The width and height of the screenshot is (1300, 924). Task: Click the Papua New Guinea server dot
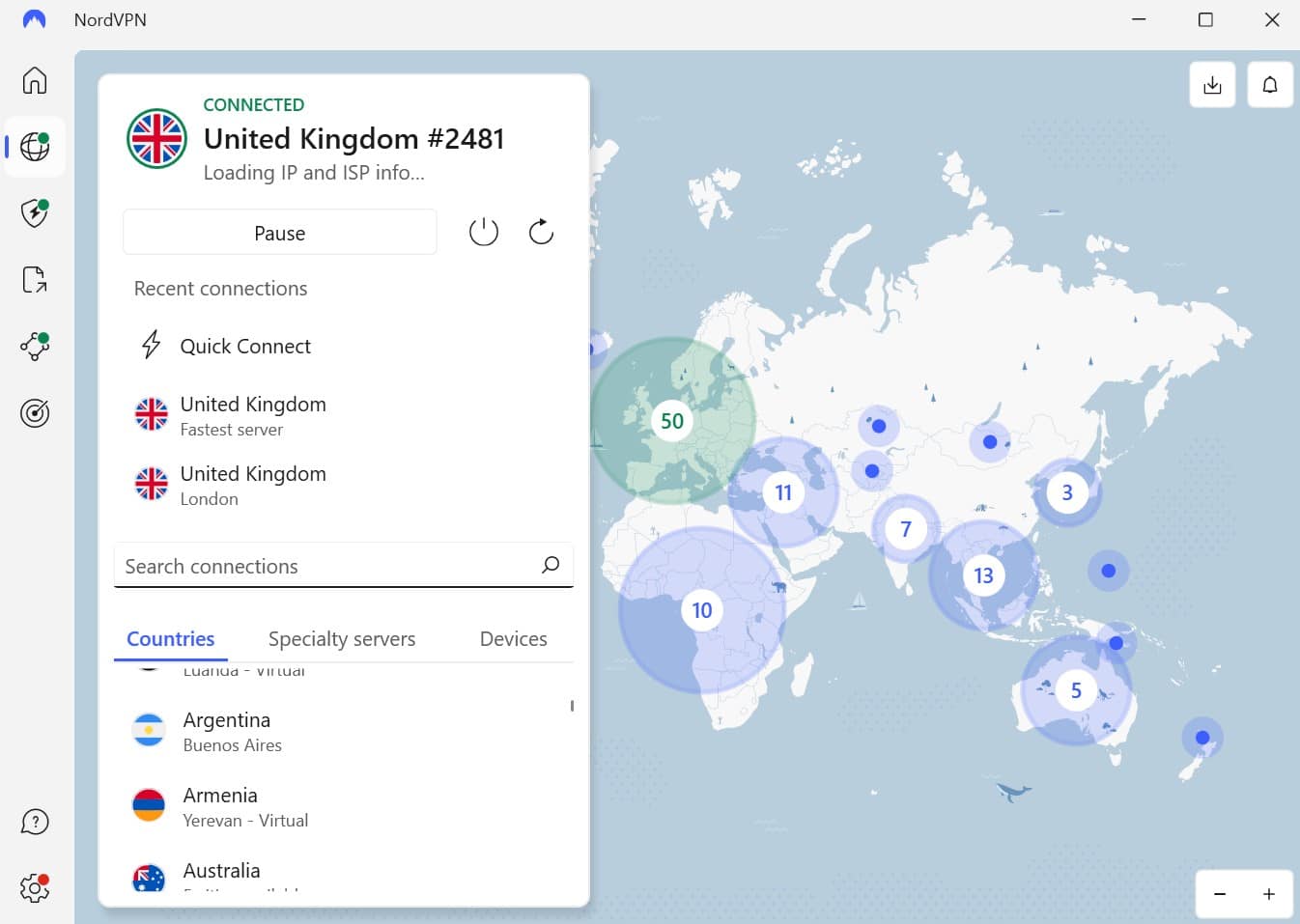1116,643
